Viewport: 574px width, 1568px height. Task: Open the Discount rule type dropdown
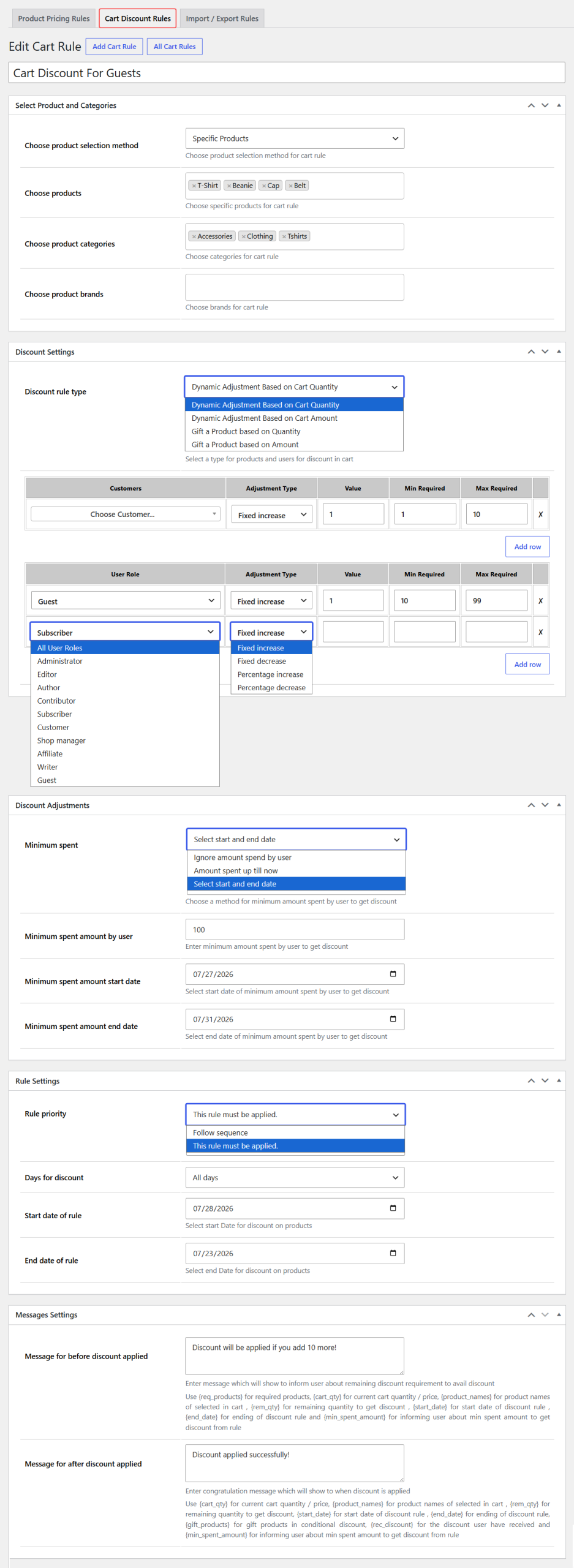coord(294,387)
